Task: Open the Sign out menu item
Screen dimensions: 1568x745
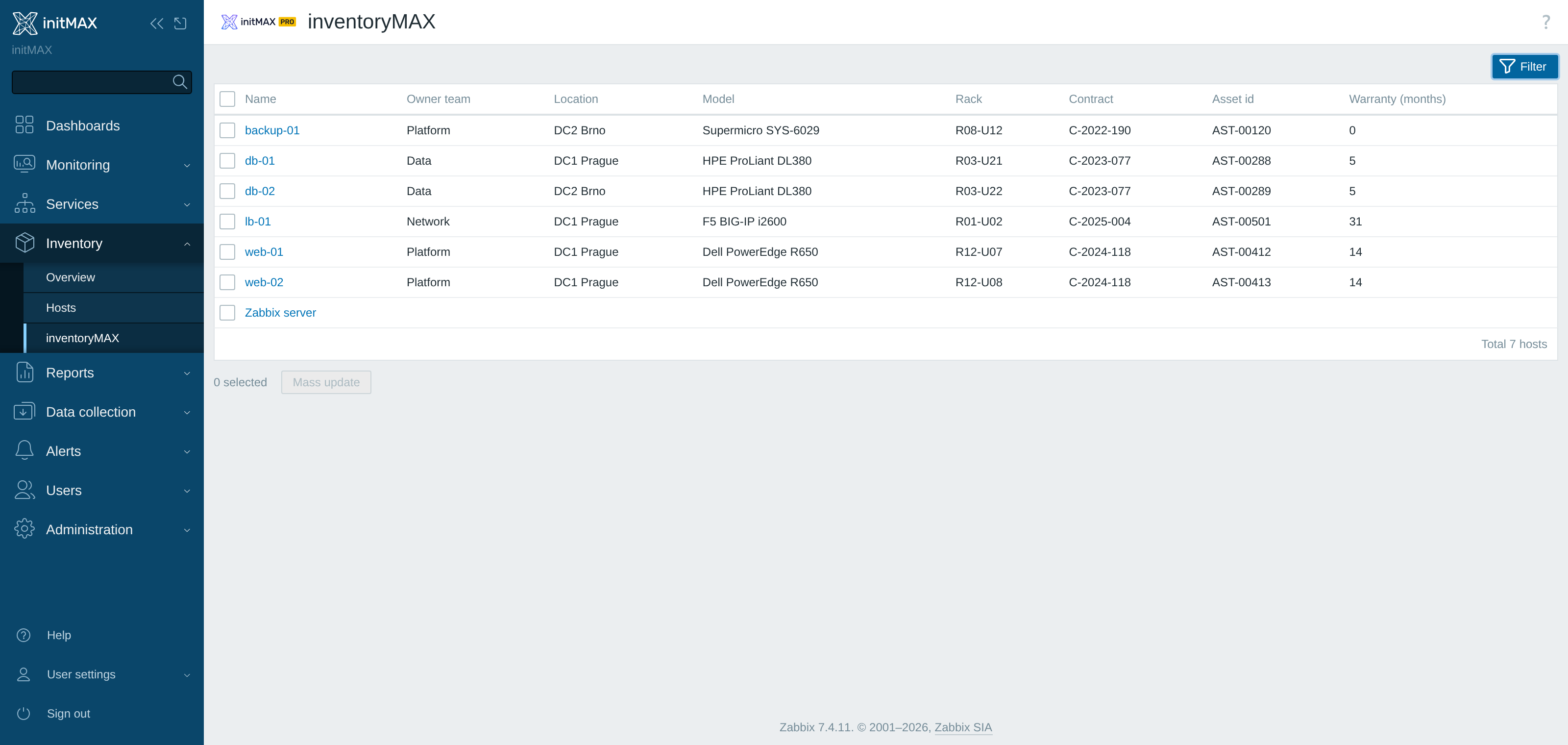Action: click(x=101, y=713)
